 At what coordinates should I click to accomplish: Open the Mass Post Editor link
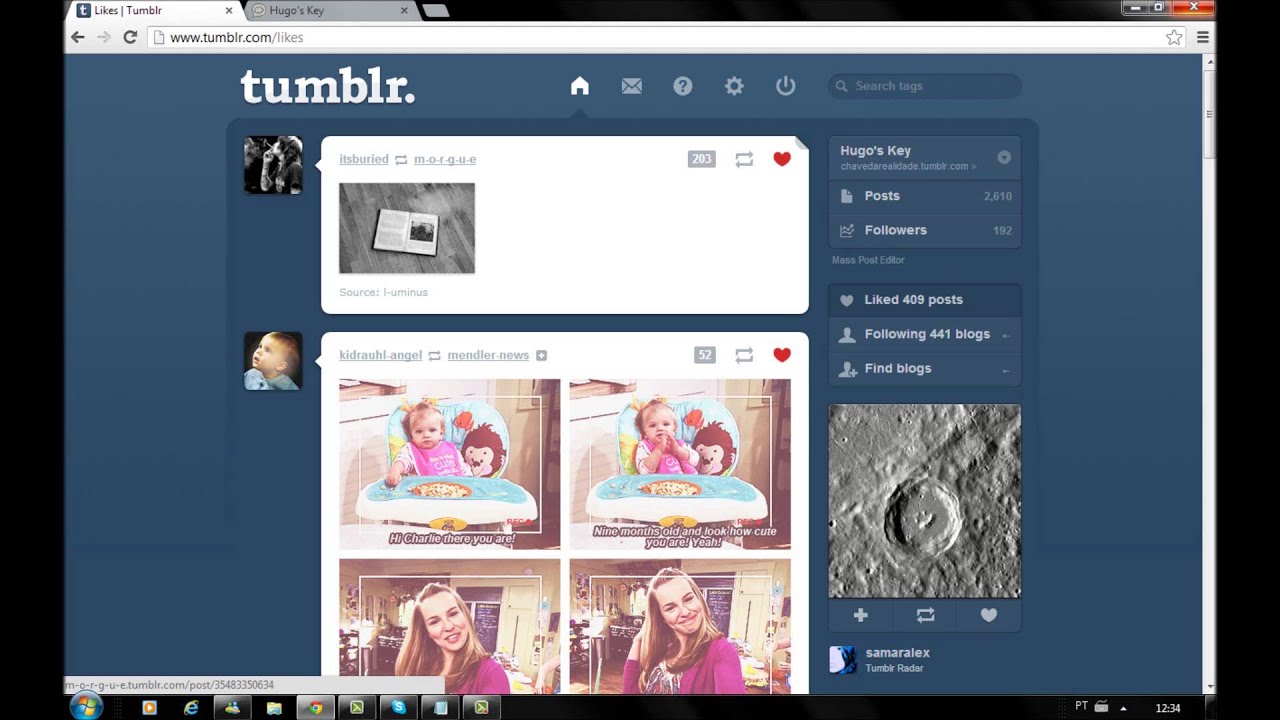pos(868,260)
